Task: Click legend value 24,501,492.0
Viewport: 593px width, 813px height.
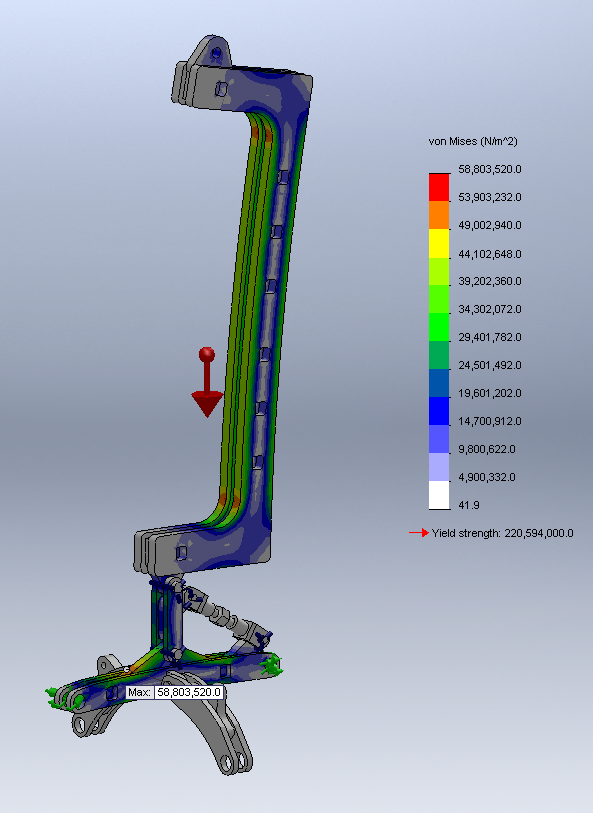Action: click(490, 365)
